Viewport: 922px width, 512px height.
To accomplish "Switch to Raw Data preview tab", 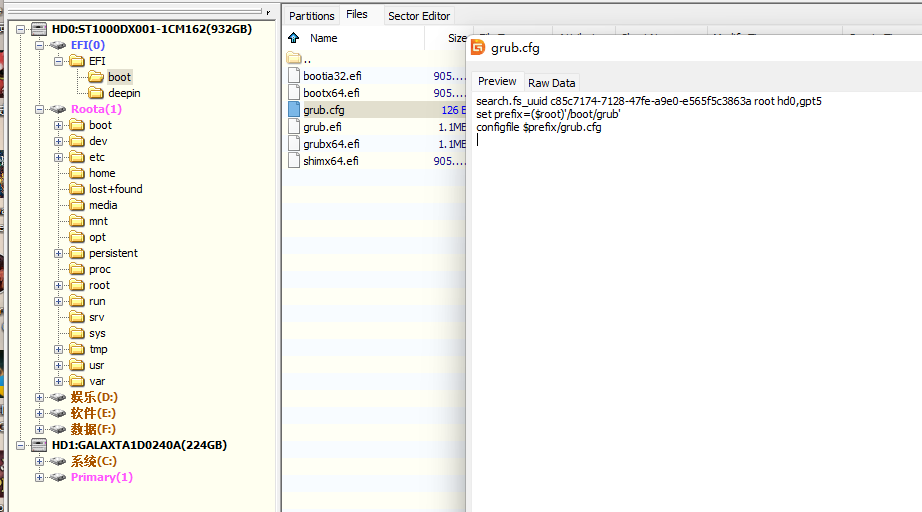I will tap(551, 82).
